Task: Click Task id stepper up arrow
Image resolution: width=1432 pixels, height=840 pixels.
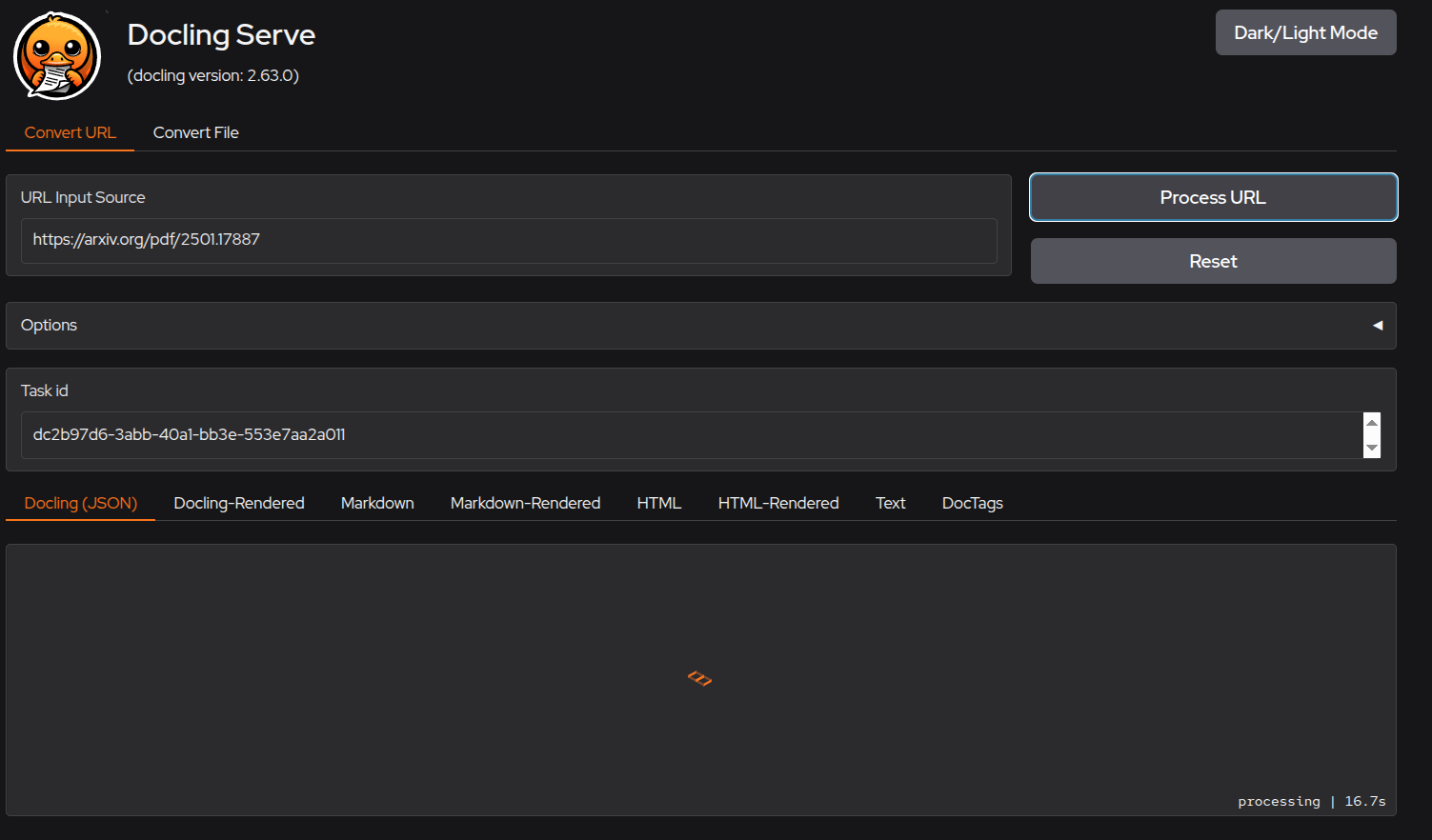Action: click(1372, 424)
